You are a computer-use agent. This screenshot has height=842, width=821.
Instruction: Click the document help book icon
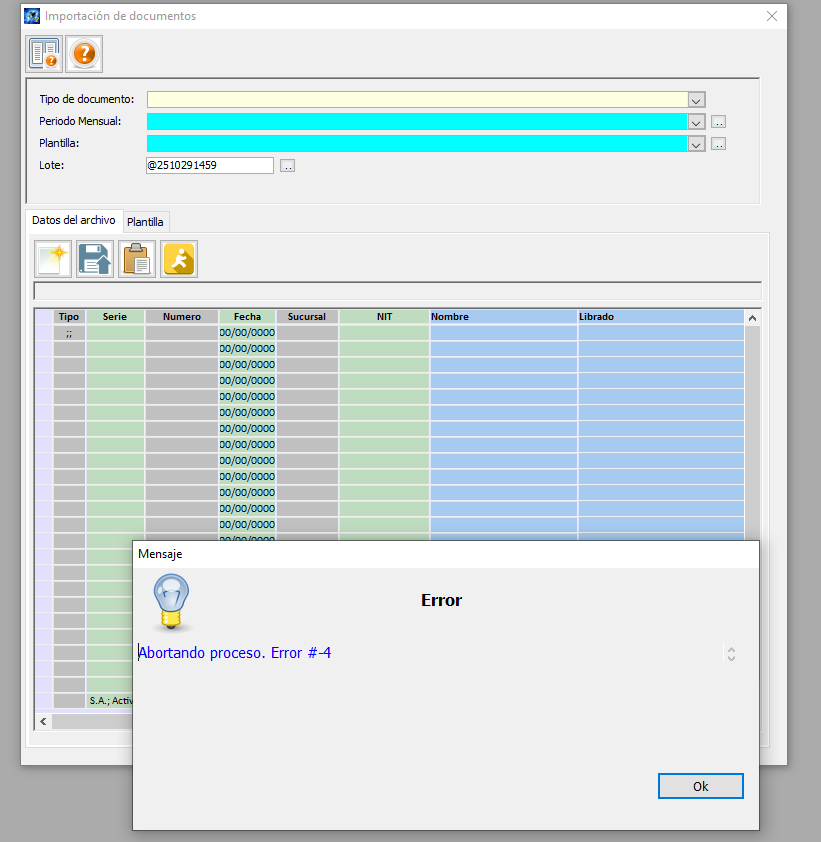click(44, 54)
